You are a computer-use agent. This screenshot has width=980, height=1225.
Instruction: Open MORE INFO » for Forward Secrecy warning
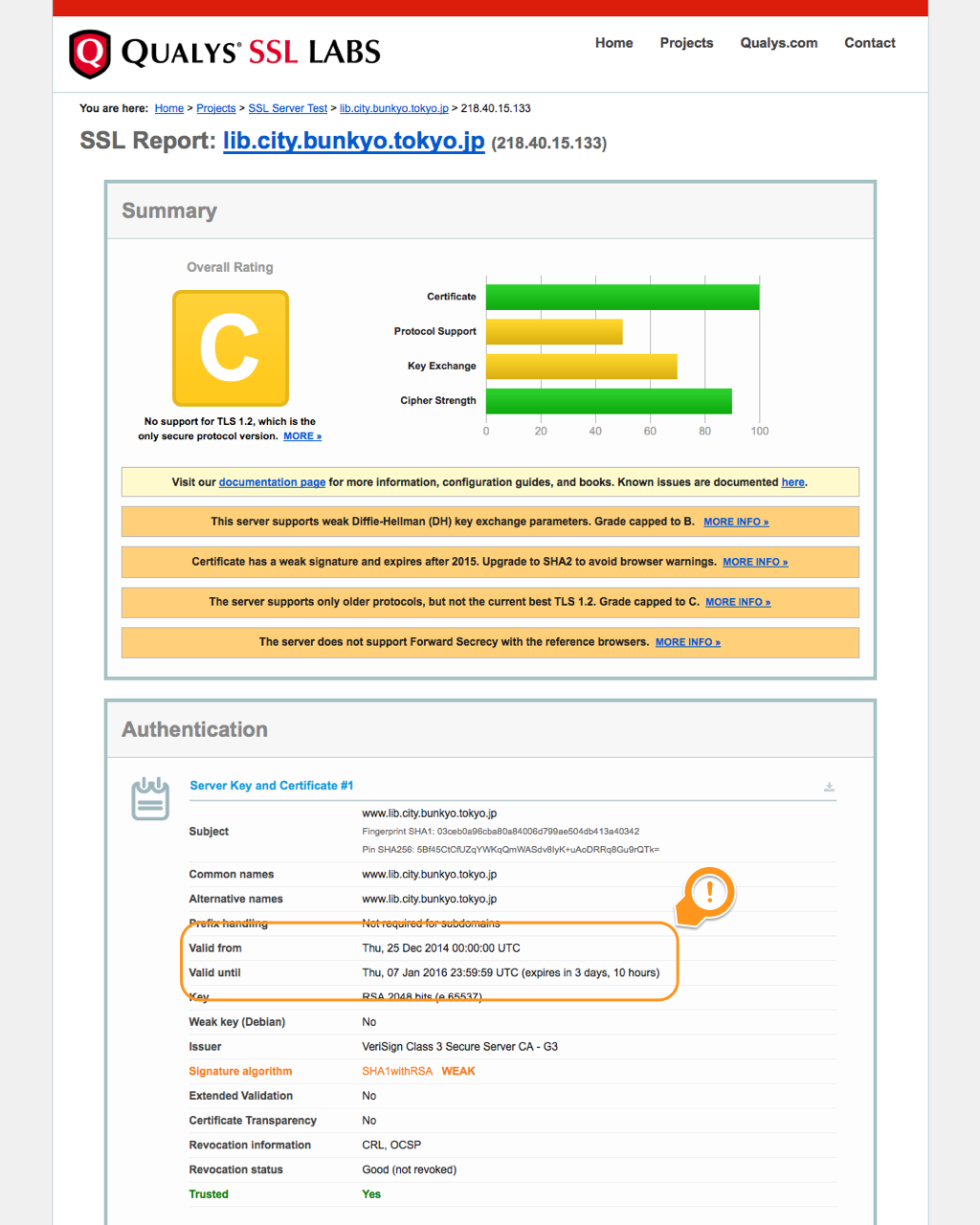688,643
